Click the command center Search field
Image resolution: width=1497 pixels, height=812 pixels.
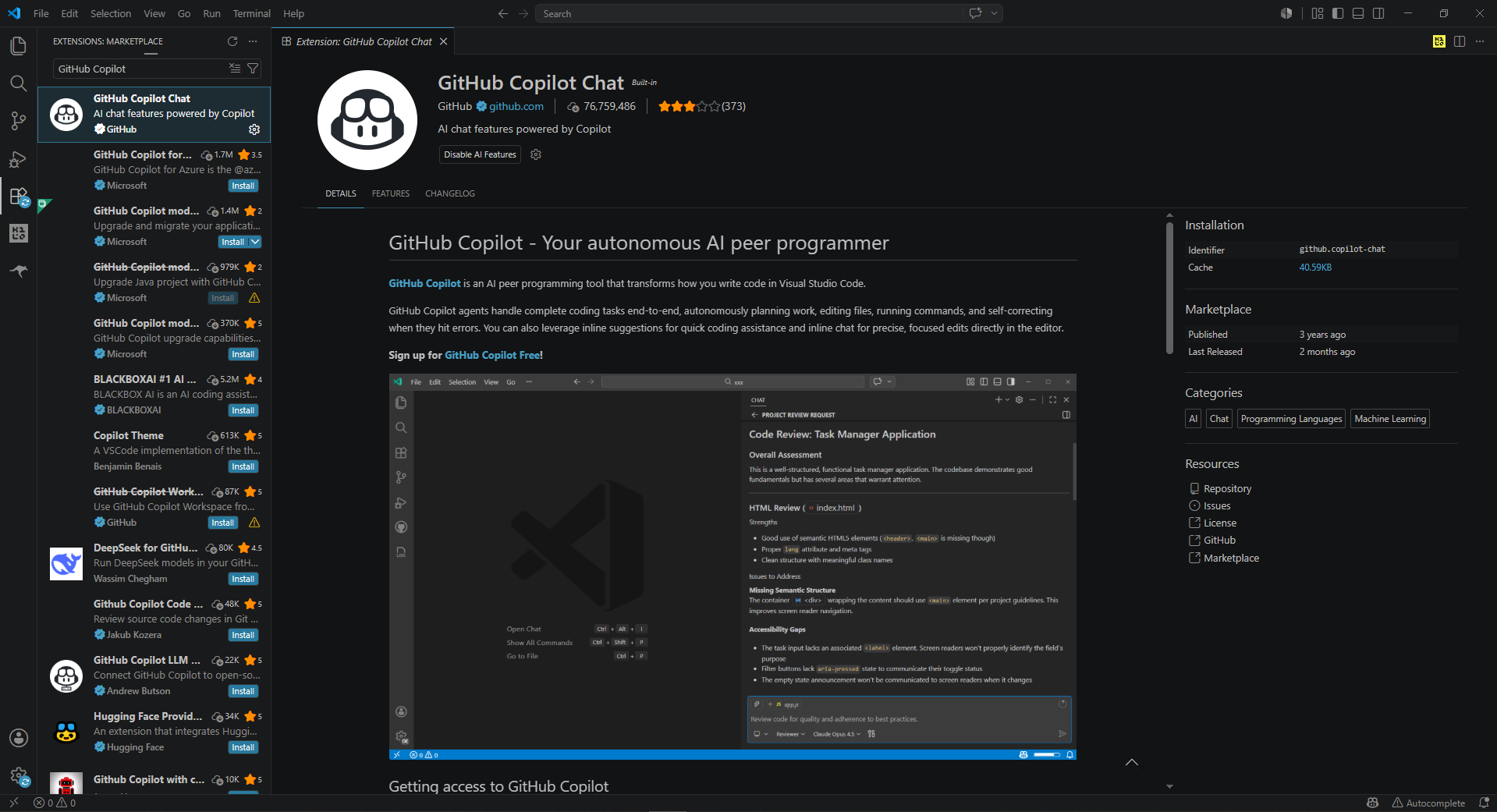[x=749, y=13]
